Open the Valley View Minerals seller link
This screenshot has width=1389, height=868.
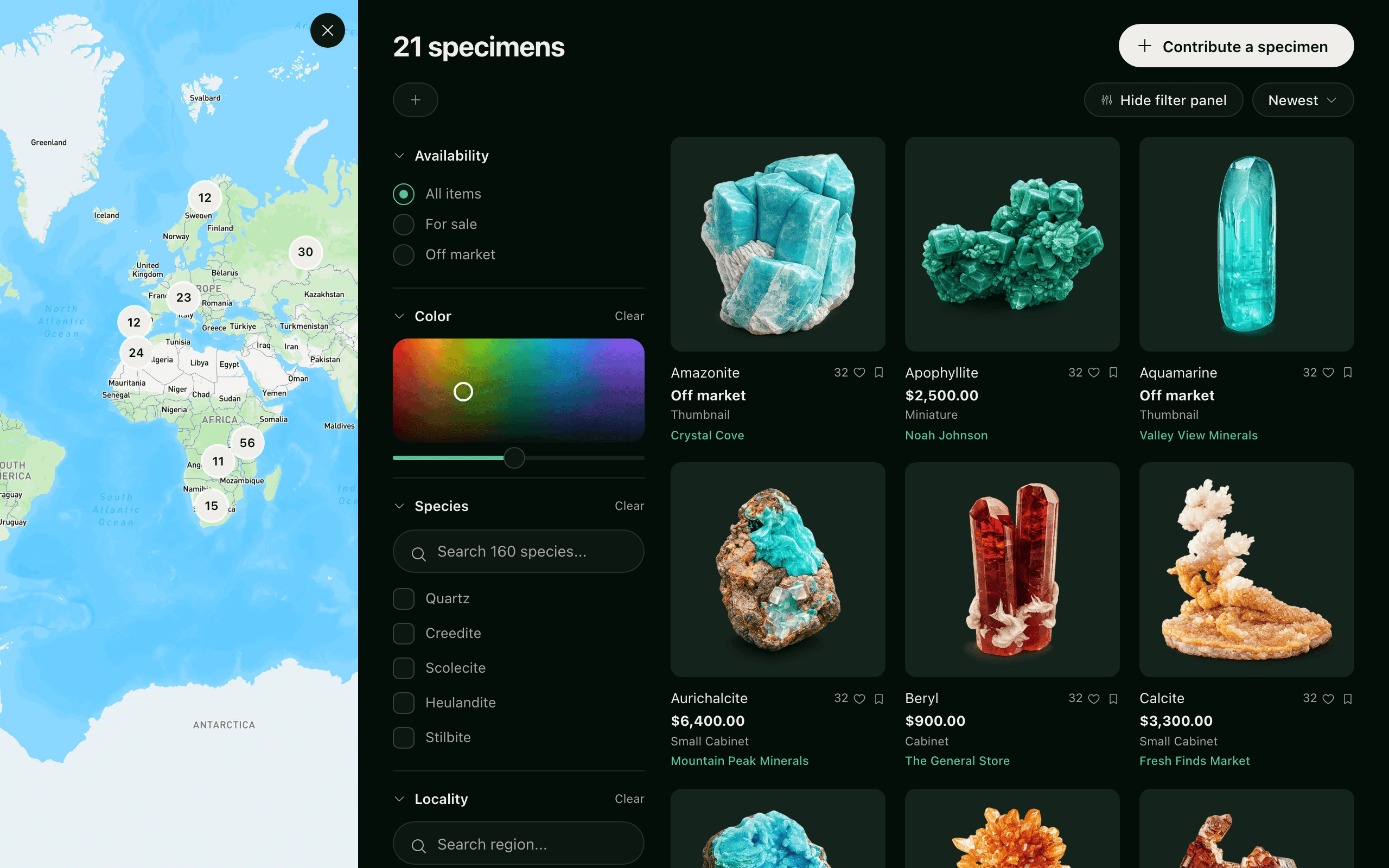1199,435
